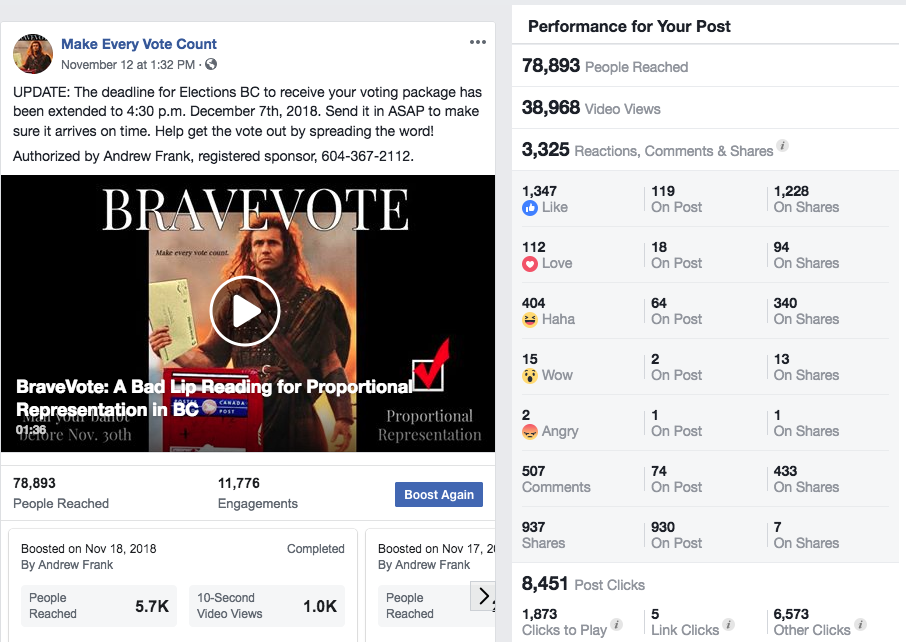
Task: Click the 15 Wow count
Action: (547, 367)
